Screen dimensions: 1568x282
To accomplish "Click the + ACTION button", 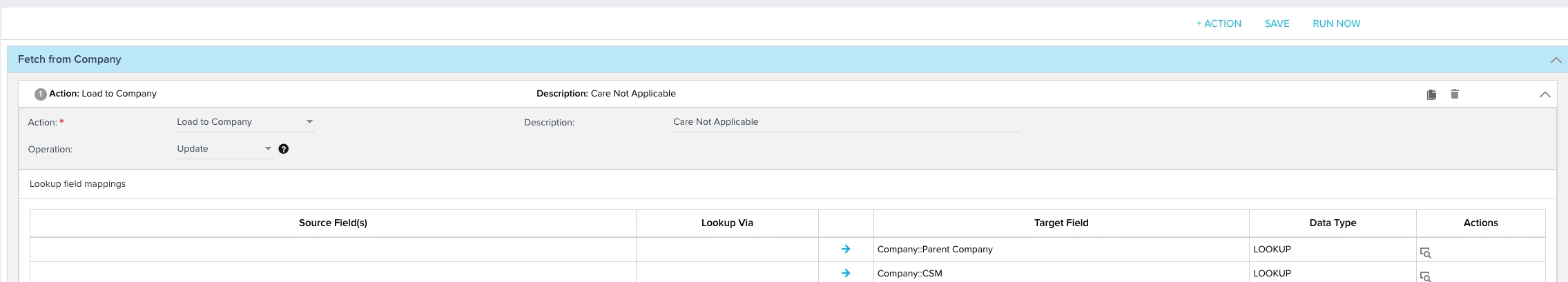I will pyautogui.click(x=1219, y=23).
